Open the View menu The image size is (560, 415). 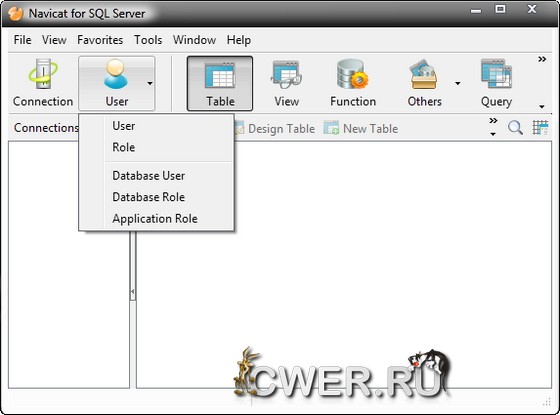coord(54,40)
